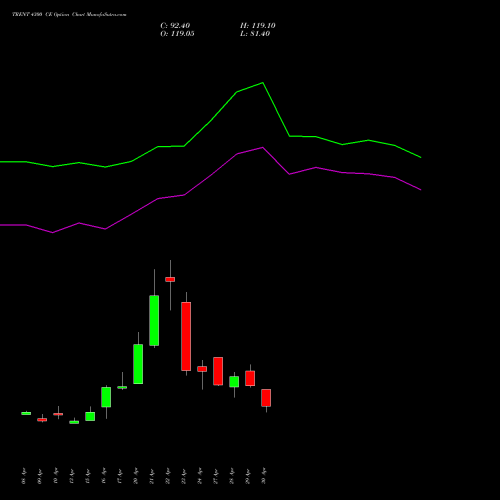The height and width of the screenshot is (500, 500).
Task: Select the small red candle above 22 Apr
Action: click(x=170, y=279)
